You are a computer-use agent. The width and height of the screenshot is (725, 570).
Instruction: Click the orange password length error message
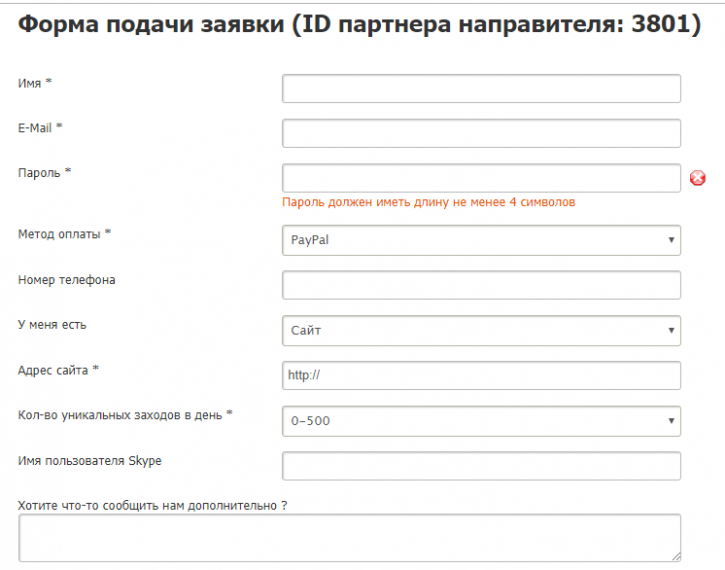(429, 202)
